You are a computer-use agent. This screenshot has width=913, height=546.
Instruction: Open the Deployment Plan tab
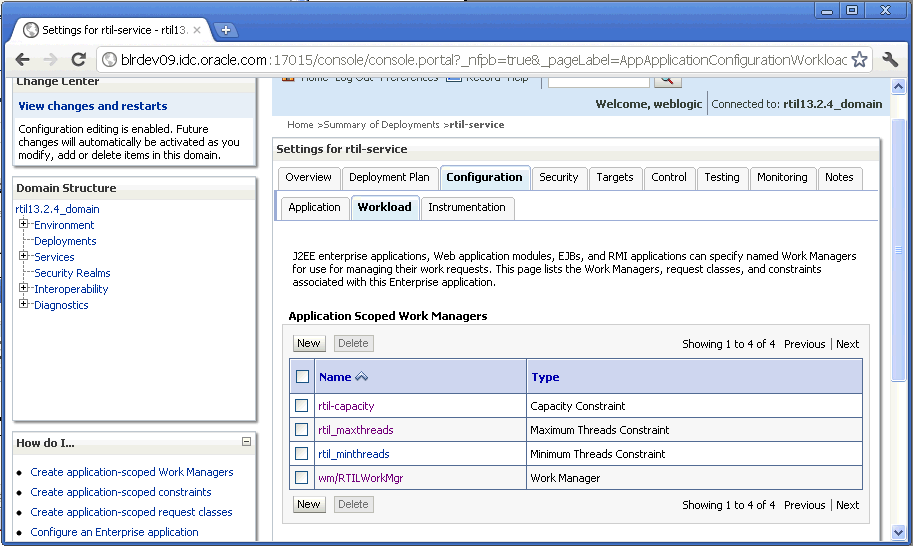389,178
